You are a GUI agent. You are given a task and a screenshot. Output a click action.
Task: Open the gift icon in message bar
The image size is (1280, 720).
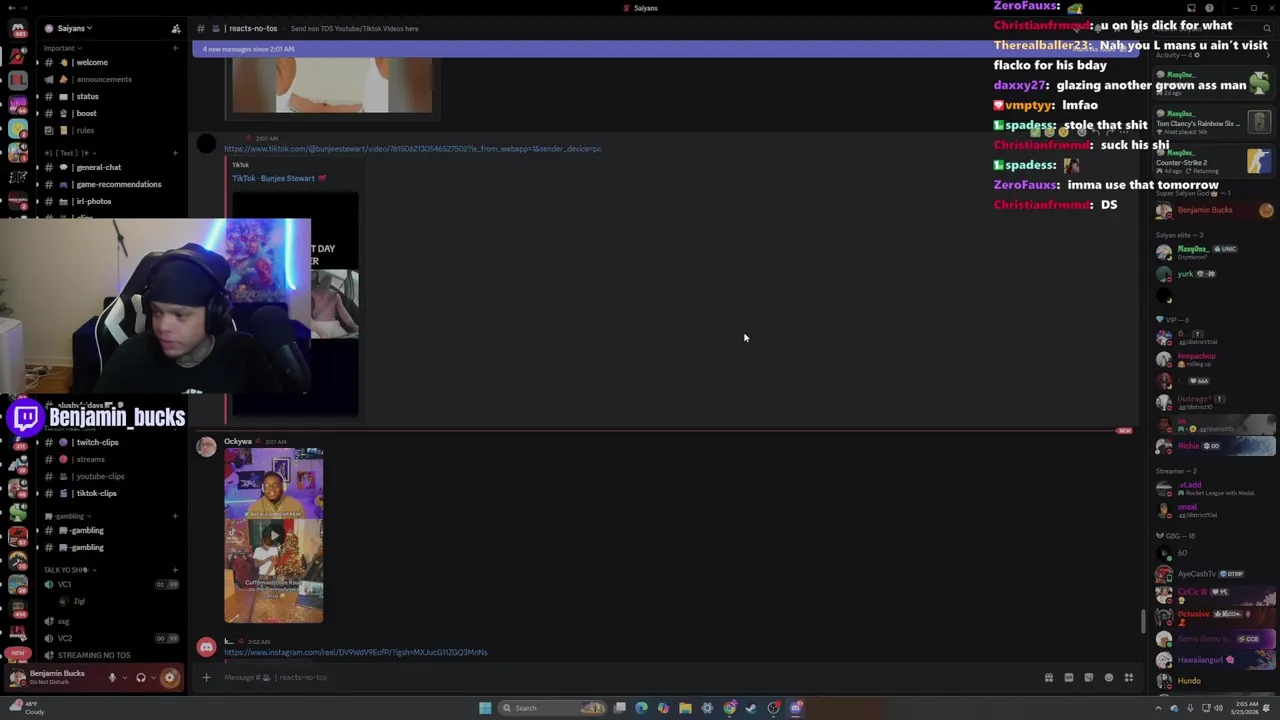pos(1048,678)
